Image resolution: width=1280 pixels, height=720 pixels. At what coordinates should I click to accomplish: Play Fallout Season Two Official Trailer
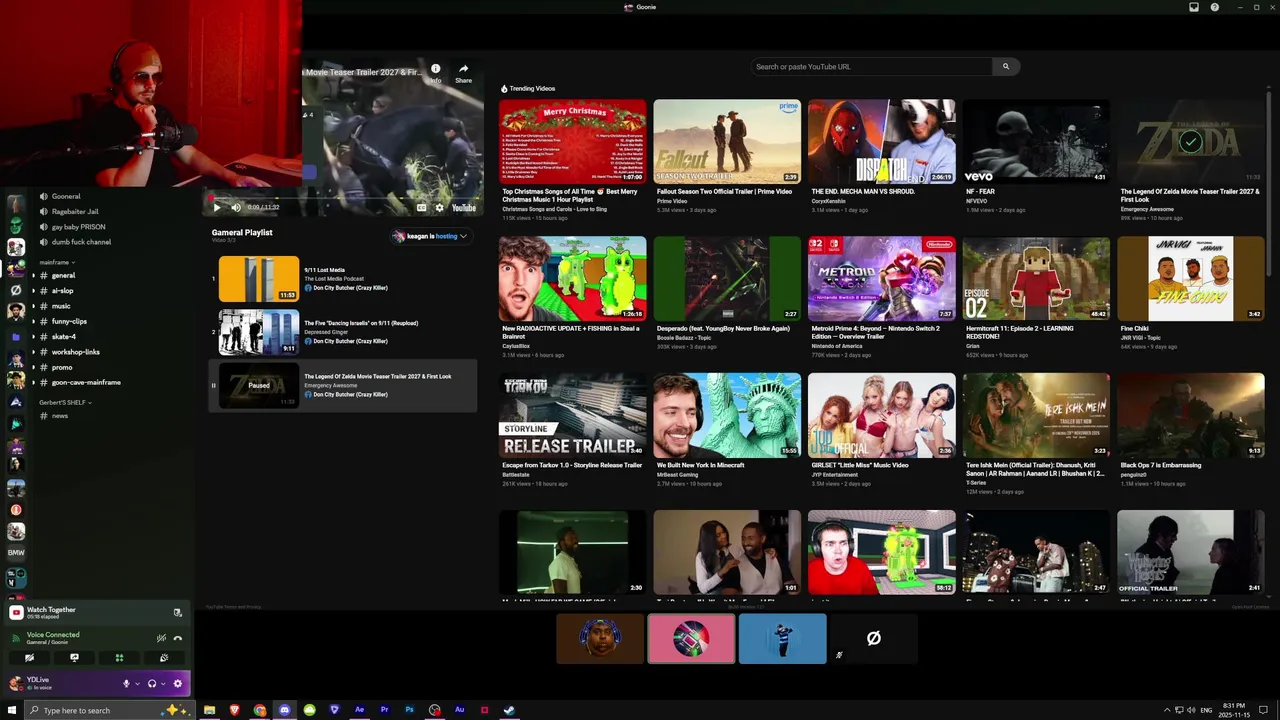pos(727,141)
